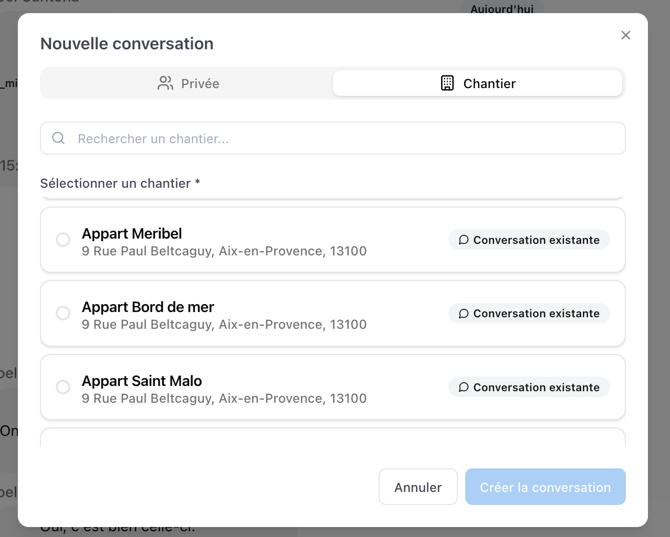Click speech bubble icon for Appart Saint Malo

[463, 388]
